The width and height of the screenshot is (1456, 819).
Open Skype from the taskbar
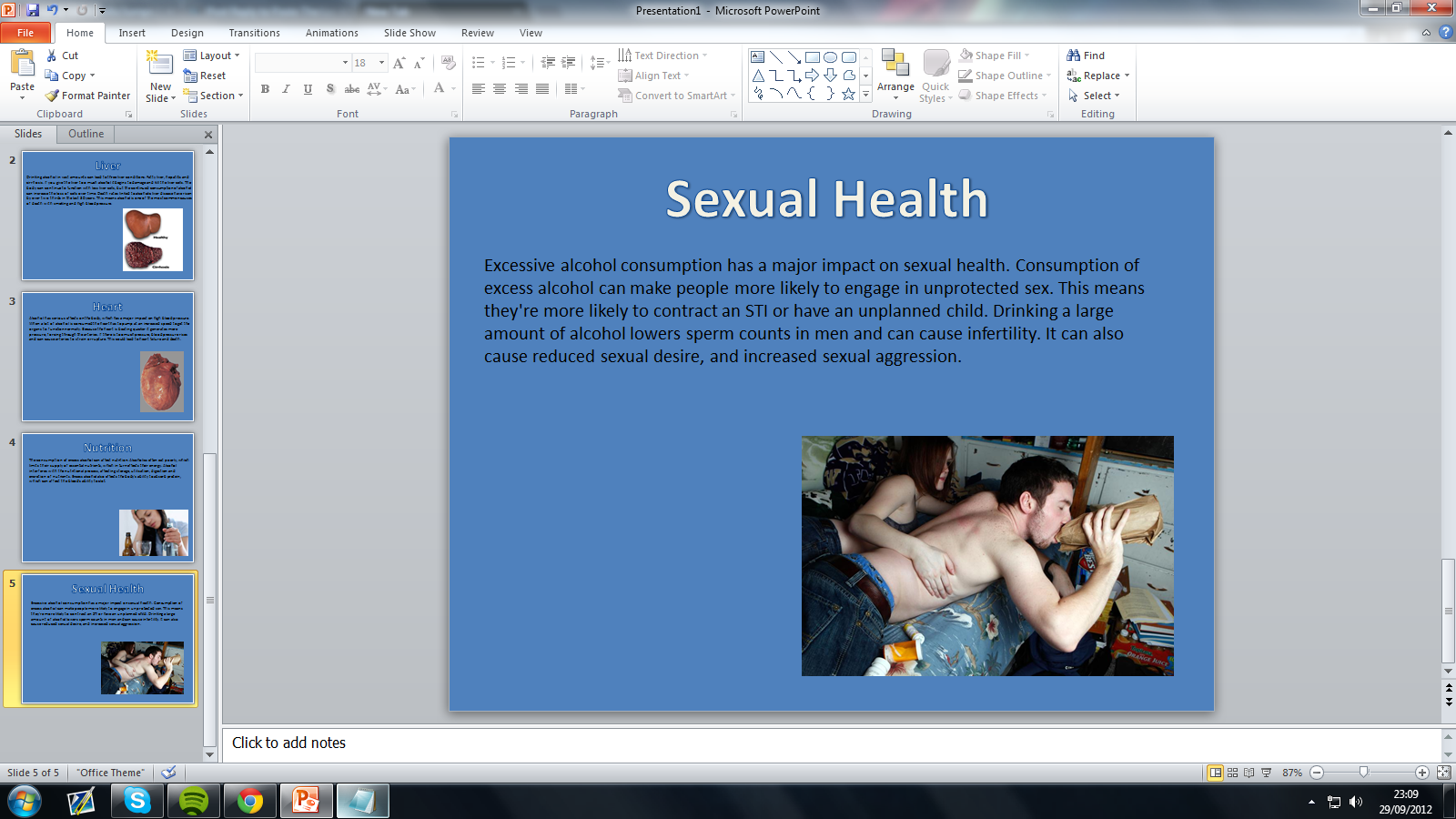point(137,801)
